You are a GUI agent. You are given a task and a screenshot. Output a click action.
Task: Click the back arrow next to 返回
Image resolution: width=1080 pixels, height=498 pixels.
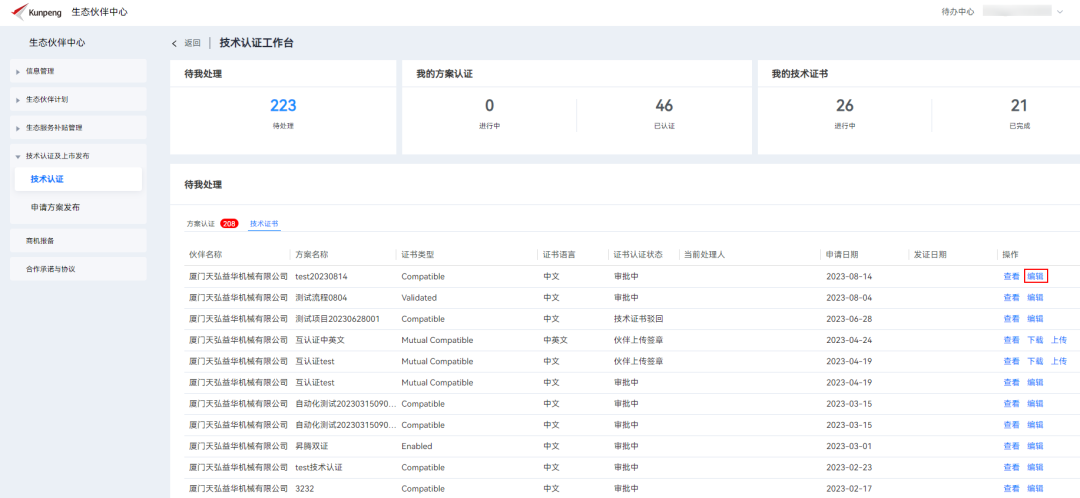[x=174, y=43]
